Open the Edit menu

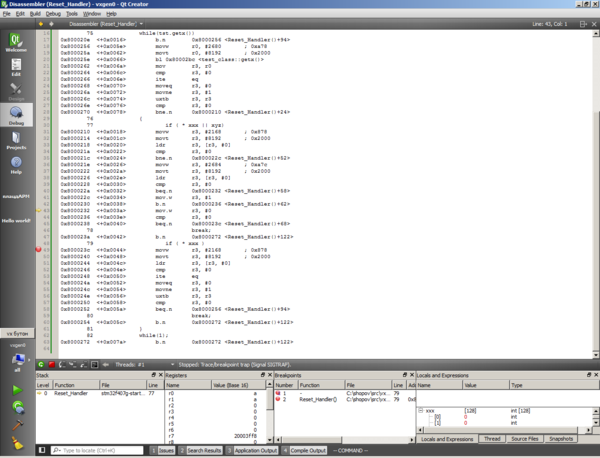pyautogui.click(x=20, y=14)
